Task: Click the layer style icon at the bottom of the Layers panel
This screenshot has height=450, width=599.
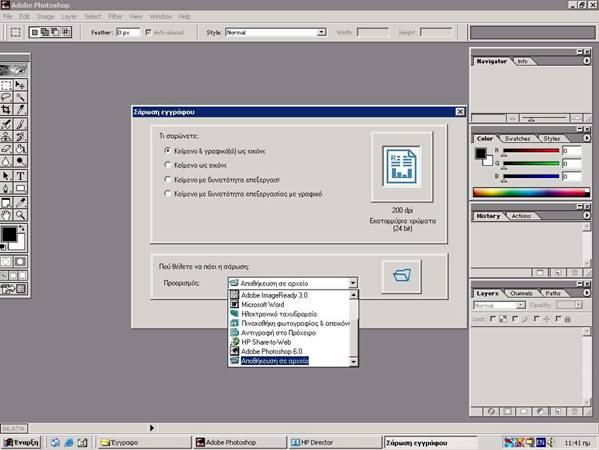Action: [x=492, y=411]
